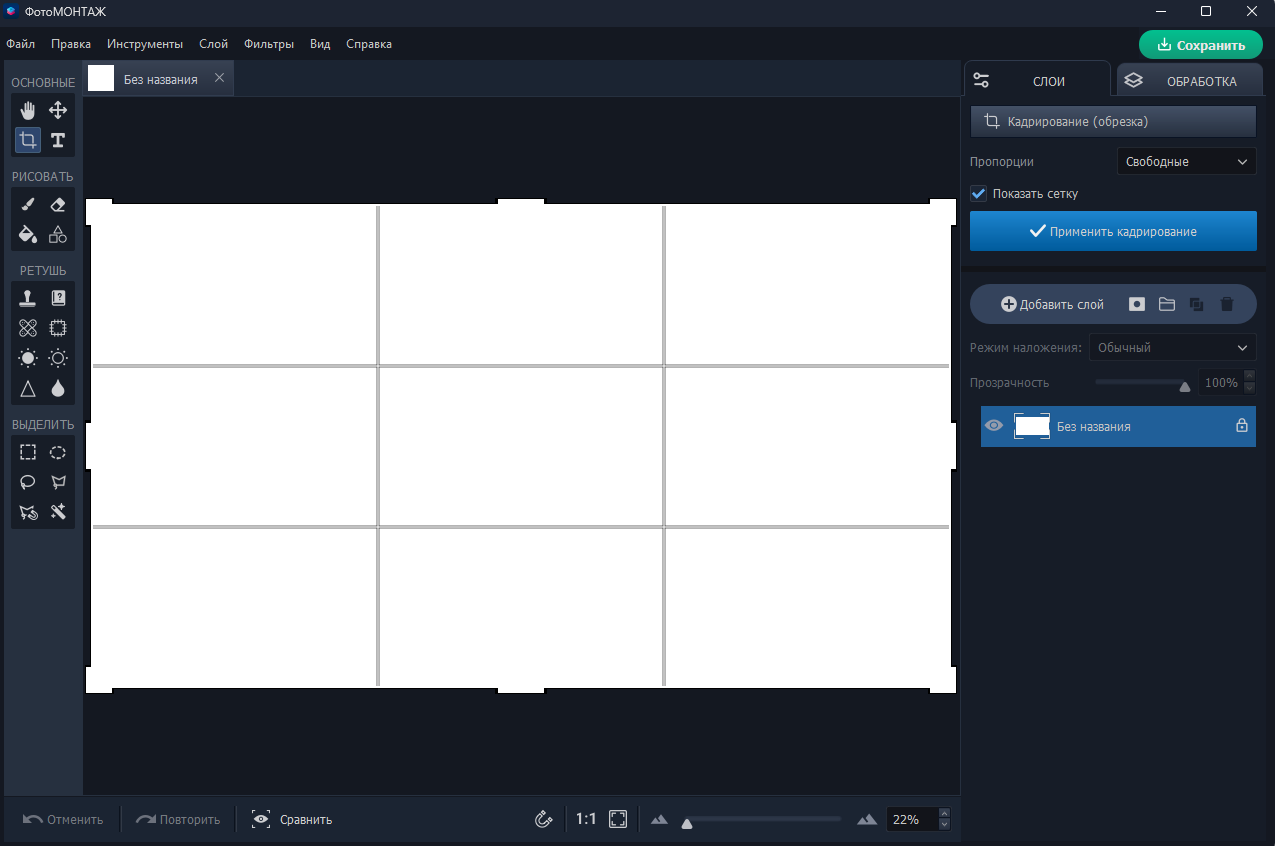Open the Фильтры menu
The image size is (1275, 846).
point(269,44)
